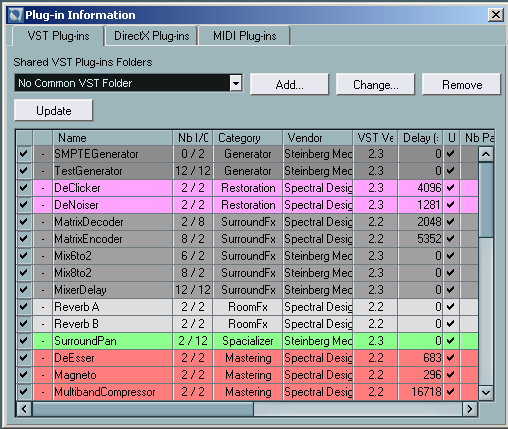This screenshot has width=508, height=429.
Task: Click the vertical scrollbar thumb
Action: click(x=486, y=199)
